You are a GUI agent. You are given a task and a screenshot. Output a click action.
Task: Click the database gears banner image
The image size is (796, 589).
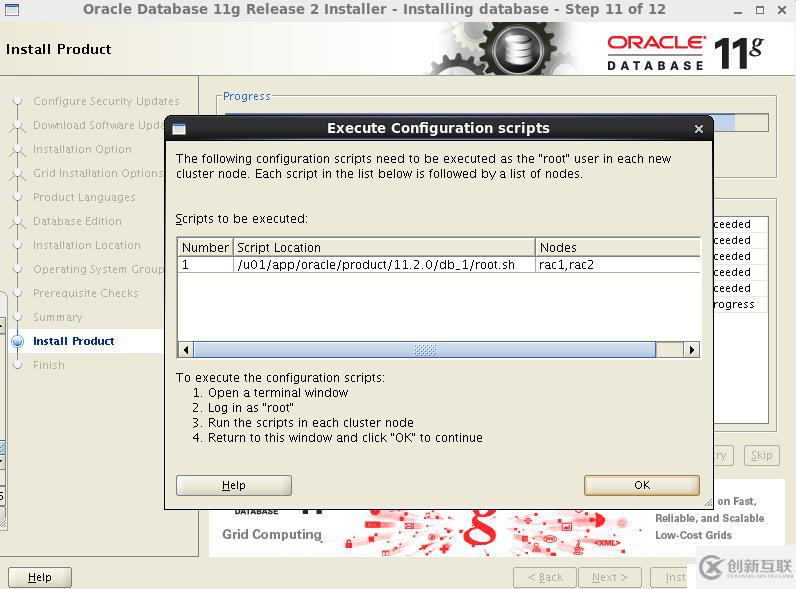coord(503,49)
